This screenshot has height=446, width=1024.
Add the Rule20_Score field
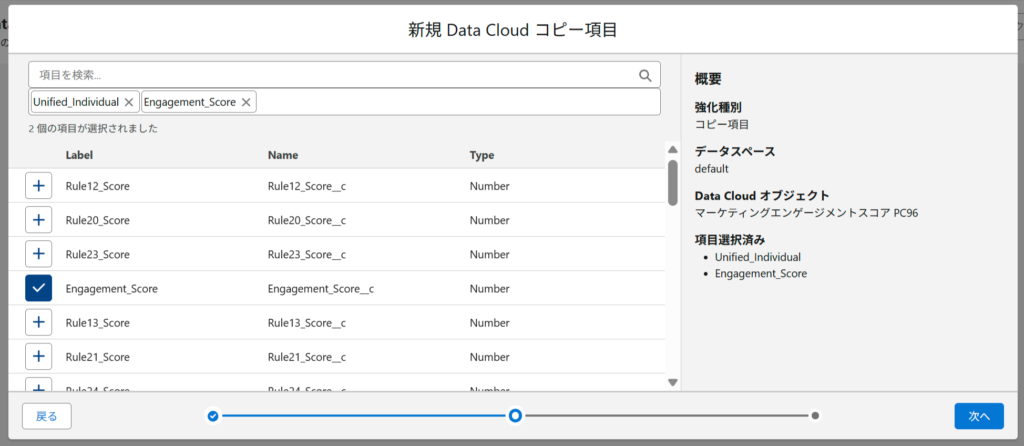tap(39, 220)
